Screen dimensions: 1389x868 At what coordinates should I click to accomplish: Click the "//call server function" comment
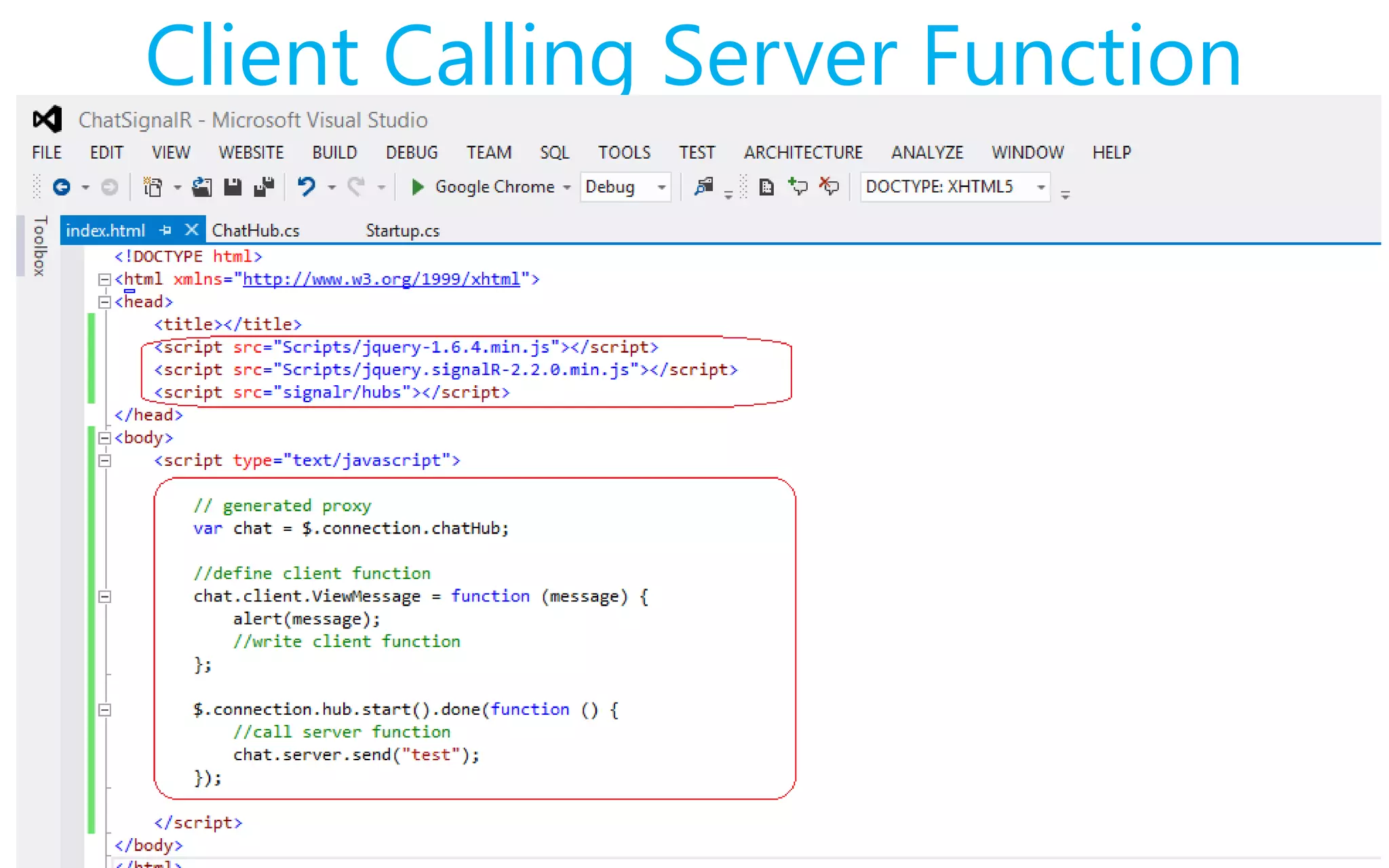point(342,732)
